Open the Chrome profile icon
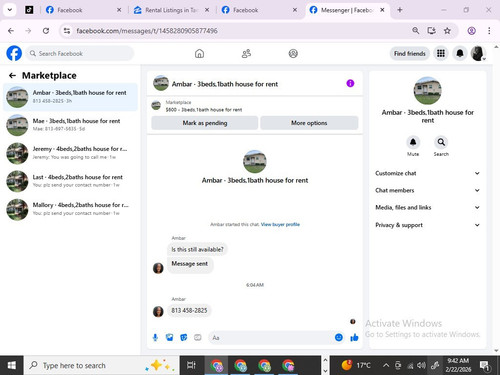Image resolution: width=500 pixels, height=375 pixels. (x=471, y=31)
